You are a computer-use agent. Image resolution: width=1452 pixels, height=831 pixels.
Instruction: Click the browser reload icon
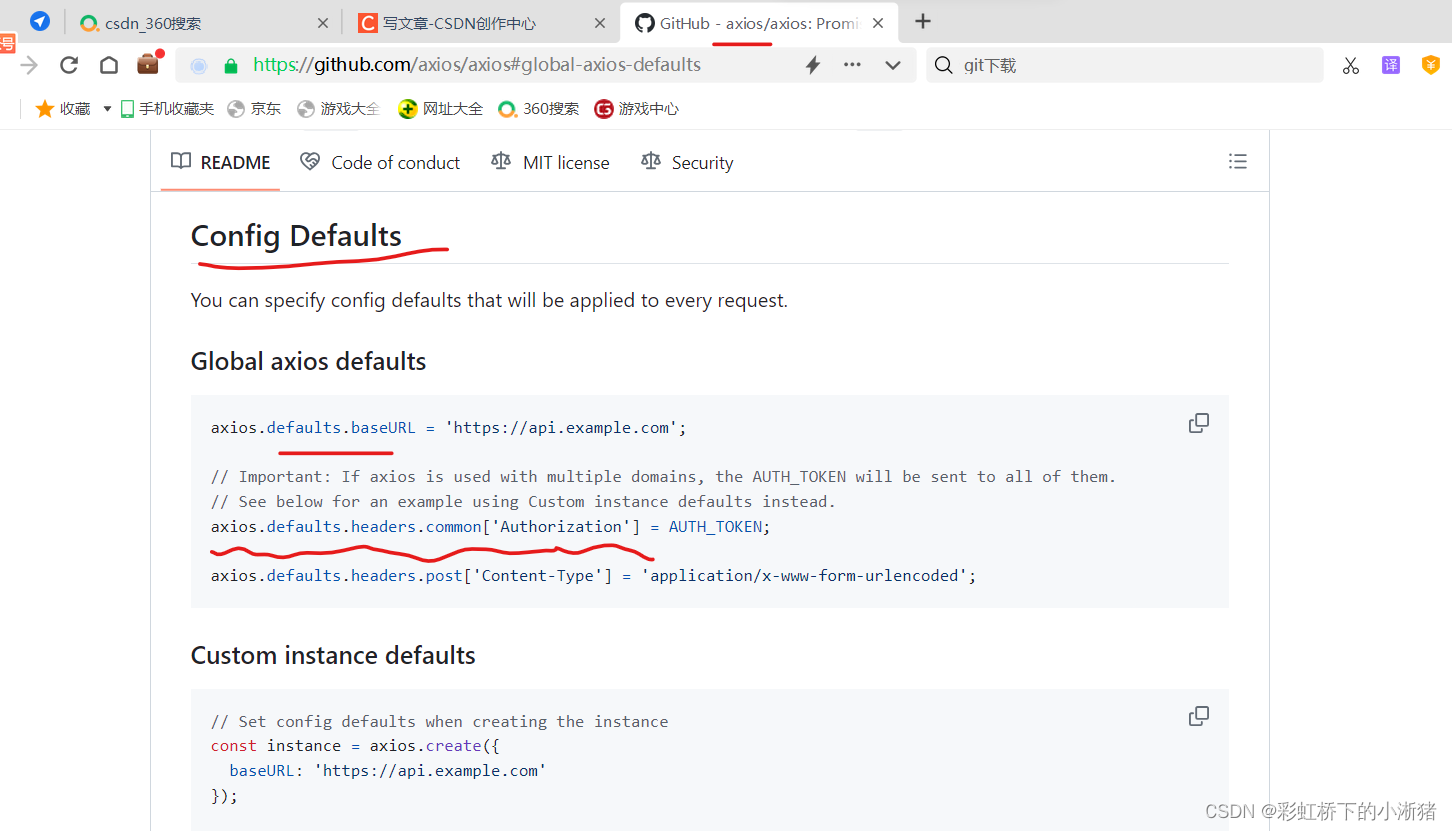(x=69, y=65)
